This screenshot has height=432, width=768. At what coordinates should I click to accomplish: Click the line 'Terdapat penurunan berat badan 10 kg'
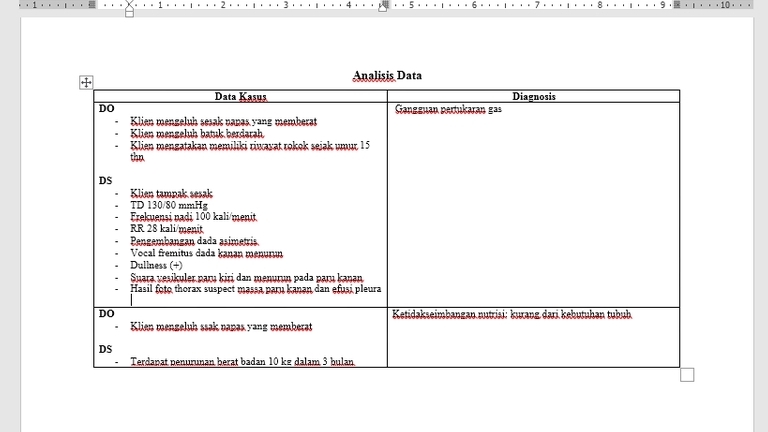tap(242, 361)
